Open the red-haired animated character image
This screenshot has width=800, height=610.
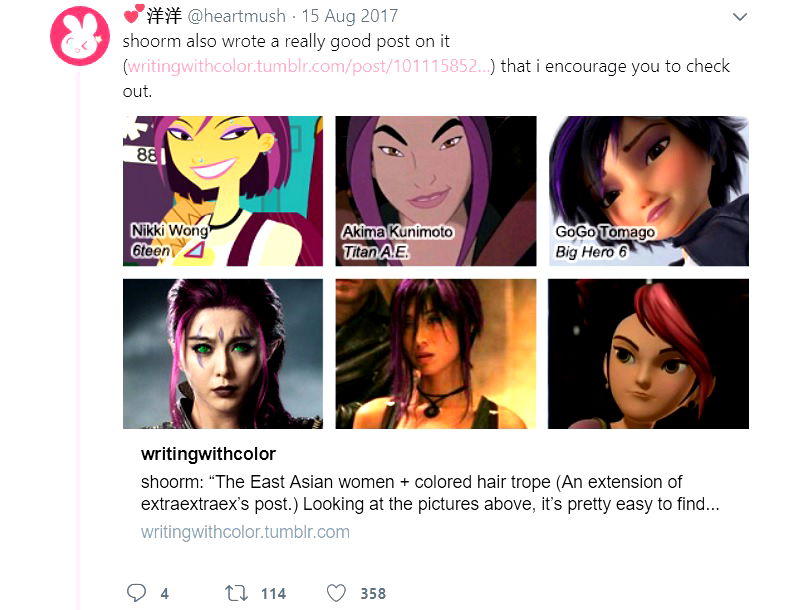click(x=648, y=353)
